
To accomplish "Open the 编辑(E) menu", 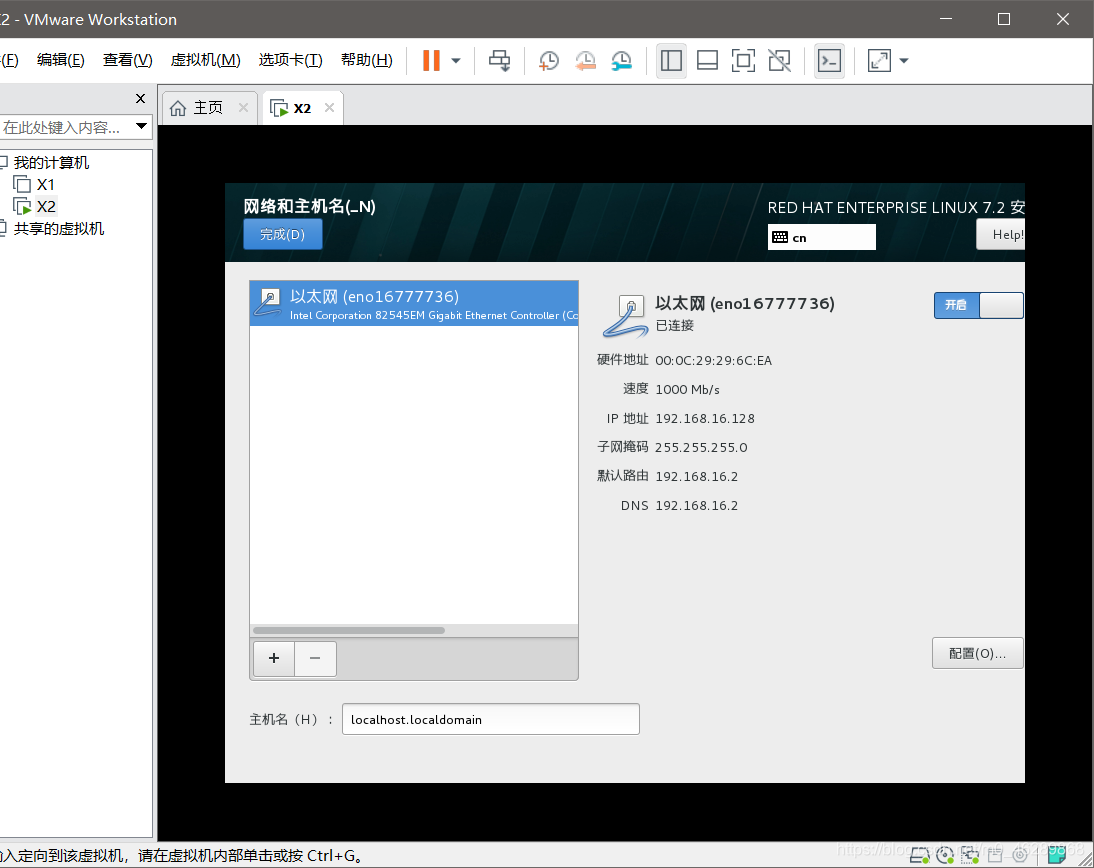I will tap(61, 60).
